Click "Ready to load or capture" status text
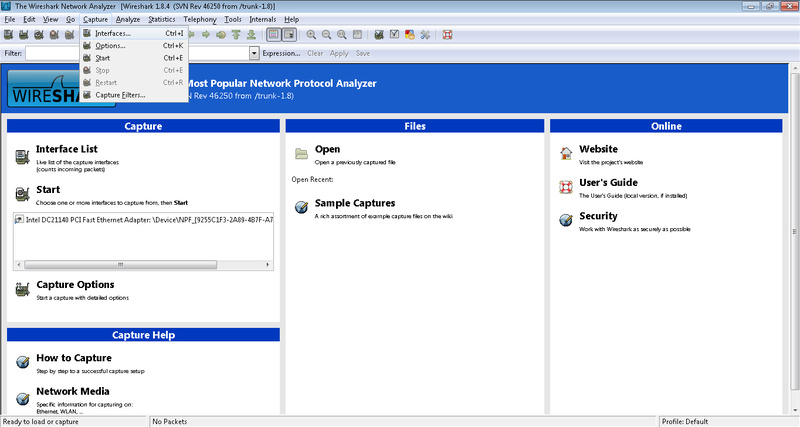The height and width of the screenshot is (427, 800). click(x=40, y=422)
